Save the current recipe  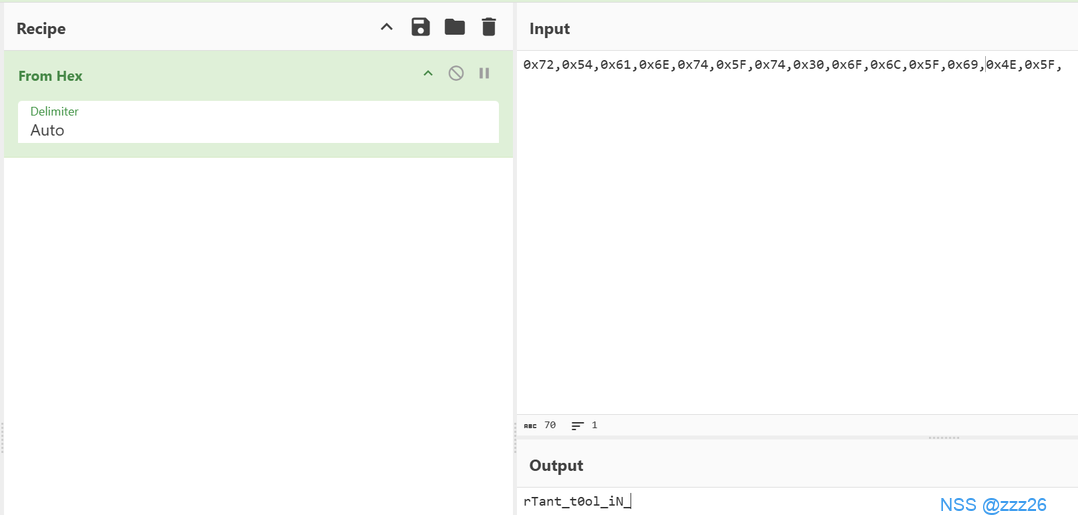pos(421,27)
